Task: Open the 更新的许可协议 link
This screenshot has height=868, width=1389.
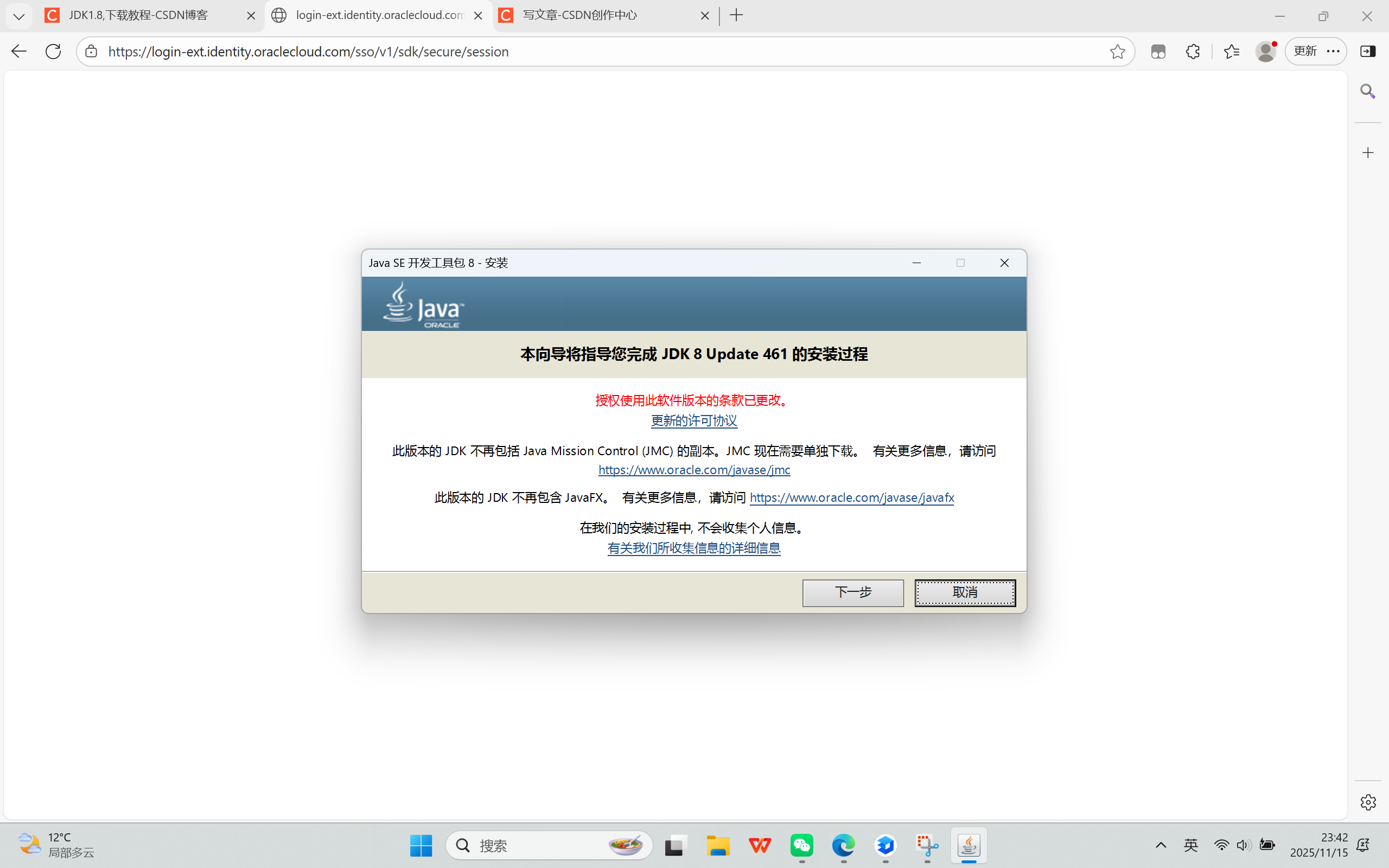Action: point(693,421)
